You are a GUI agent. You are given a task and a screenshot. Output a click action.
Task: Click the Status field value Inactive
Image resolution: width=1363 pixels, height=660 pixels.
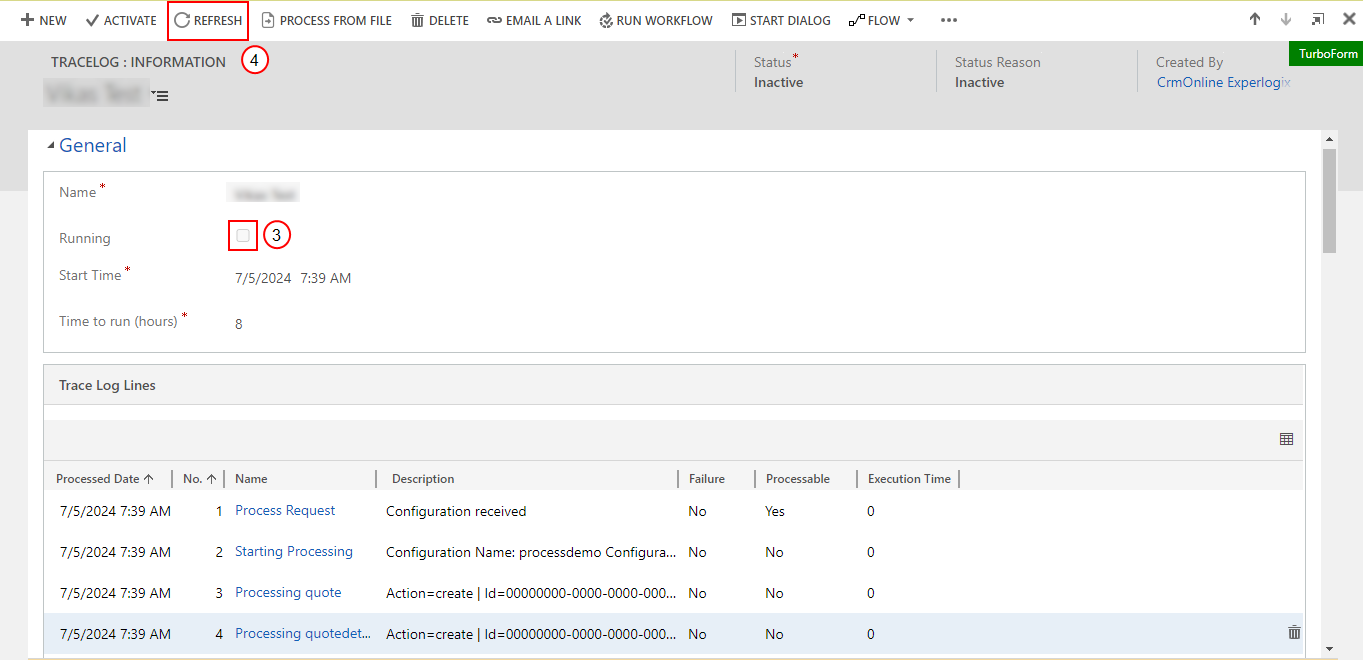tap(778, 82)
